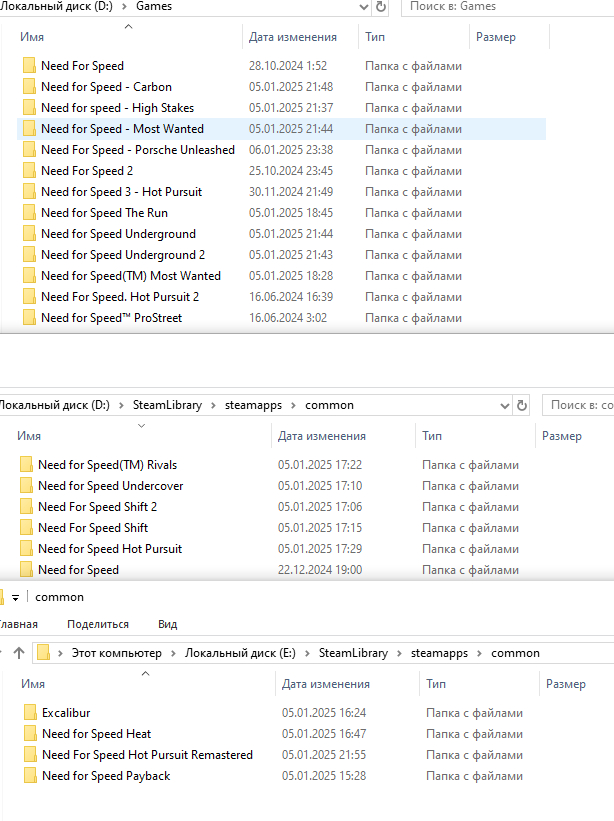Click SteamLibrary breadcrumb in D: drive path

(167, 405)
